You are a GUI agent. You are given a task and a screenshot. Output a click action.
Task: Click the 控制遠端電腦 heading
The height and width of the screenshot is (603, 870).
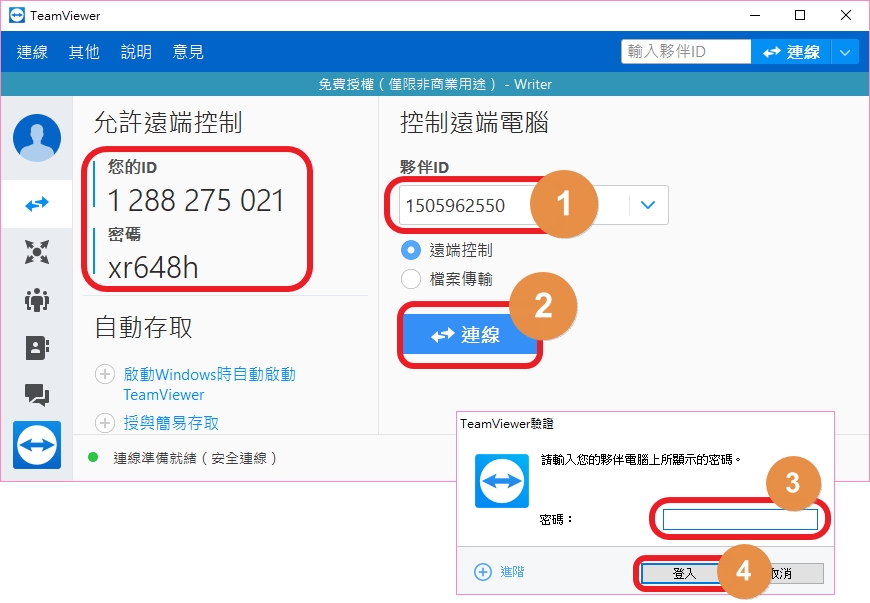click(474, 122)
